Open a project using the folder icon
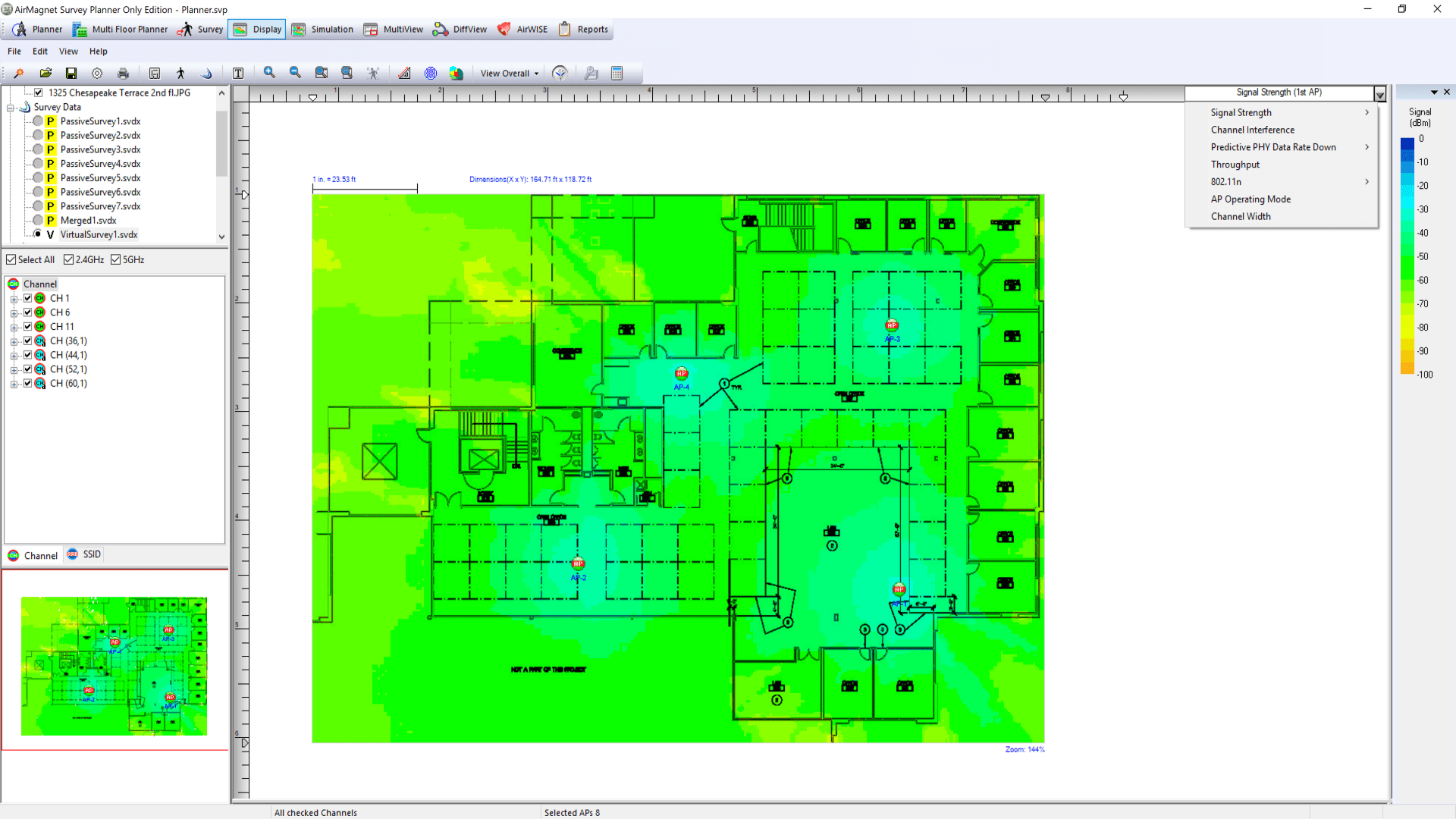 (45, 73)
